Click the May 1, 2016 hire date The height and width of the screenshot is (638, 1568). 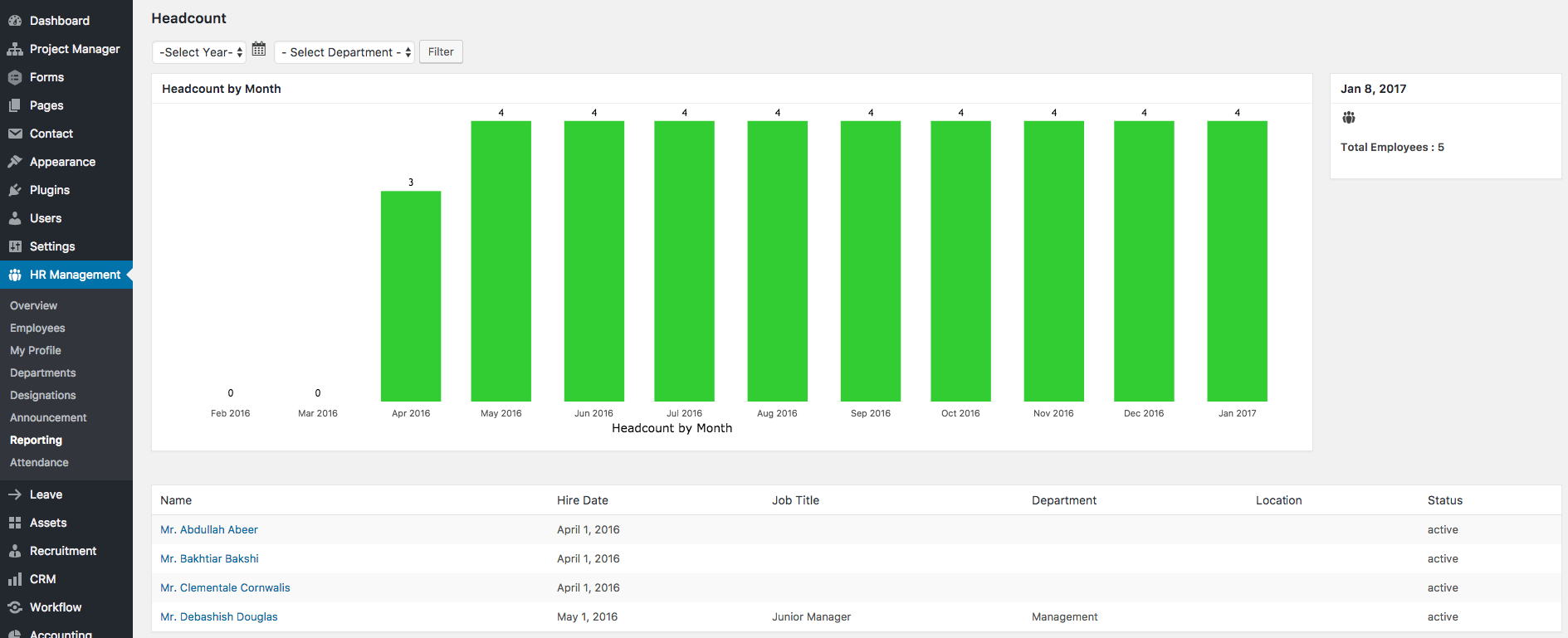pos(588,616)
